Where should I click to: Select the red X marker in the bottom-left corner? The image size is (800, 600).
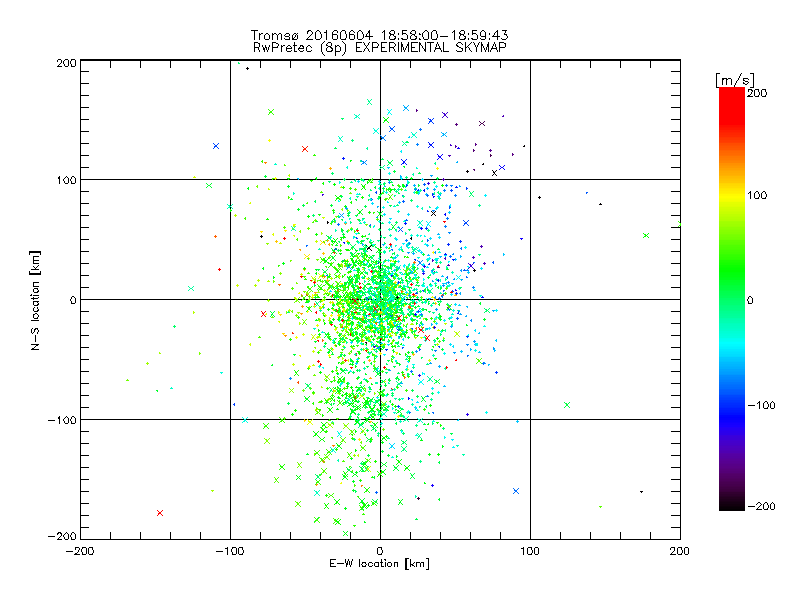coord(160,513)
